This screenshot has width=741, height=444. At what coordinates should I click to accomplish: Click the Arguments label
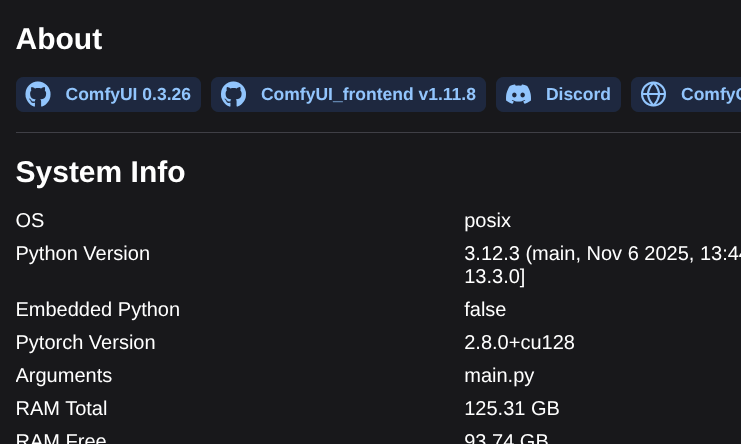(64, 376)
